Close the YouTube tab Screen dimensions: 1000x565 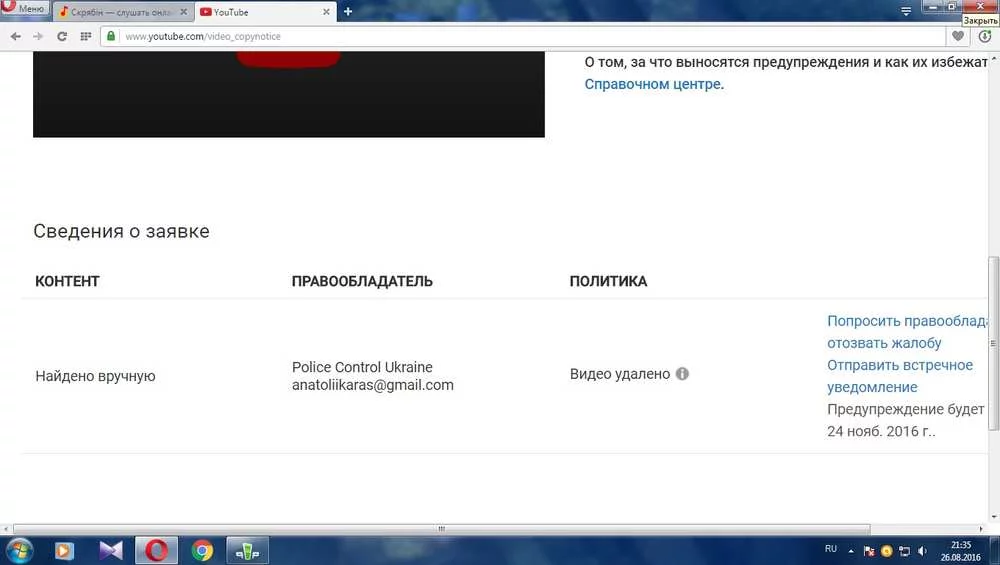326,11
